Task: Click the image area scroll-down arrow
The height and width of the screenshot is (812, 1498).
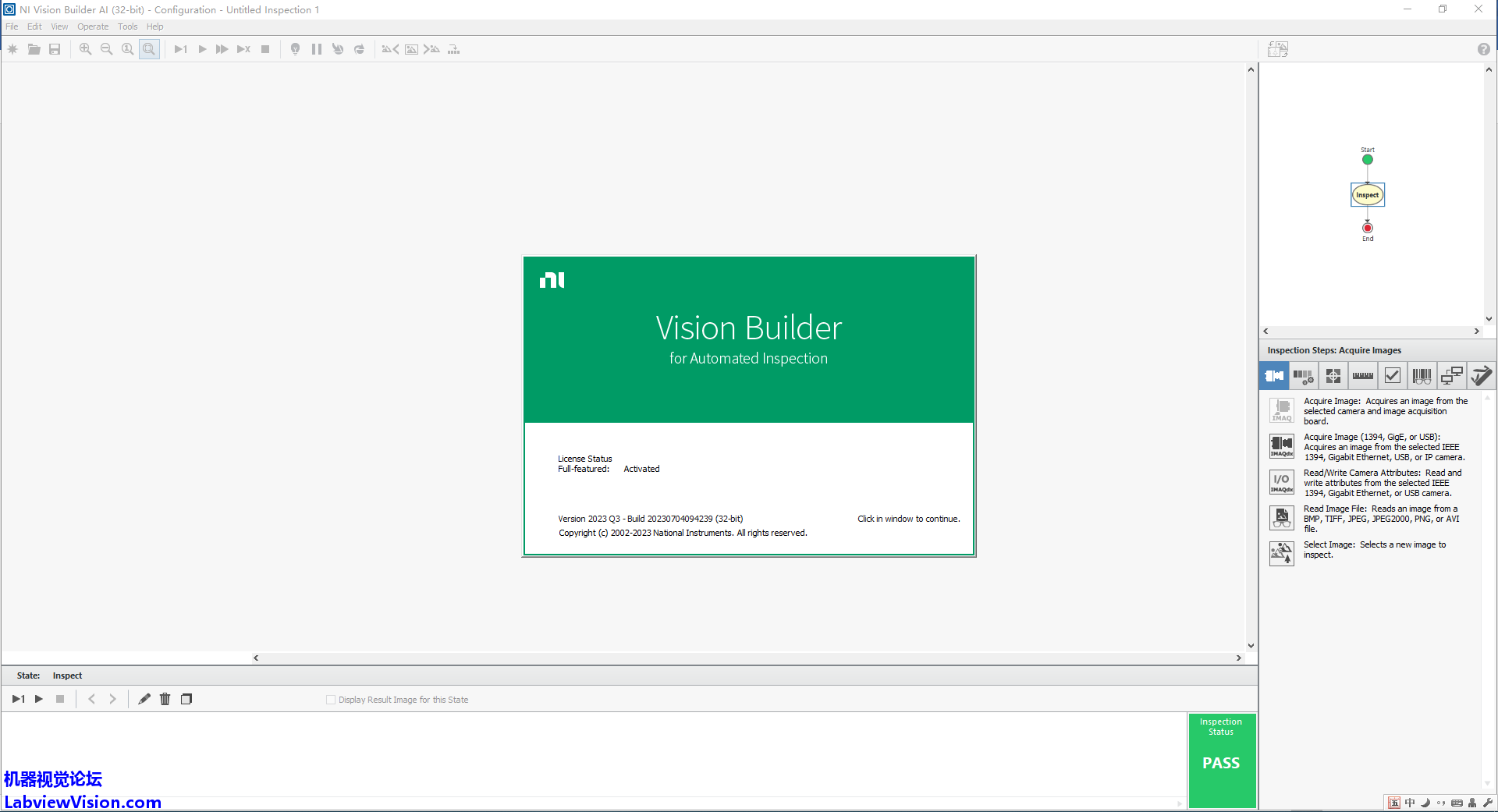Action: [1251, 646]
